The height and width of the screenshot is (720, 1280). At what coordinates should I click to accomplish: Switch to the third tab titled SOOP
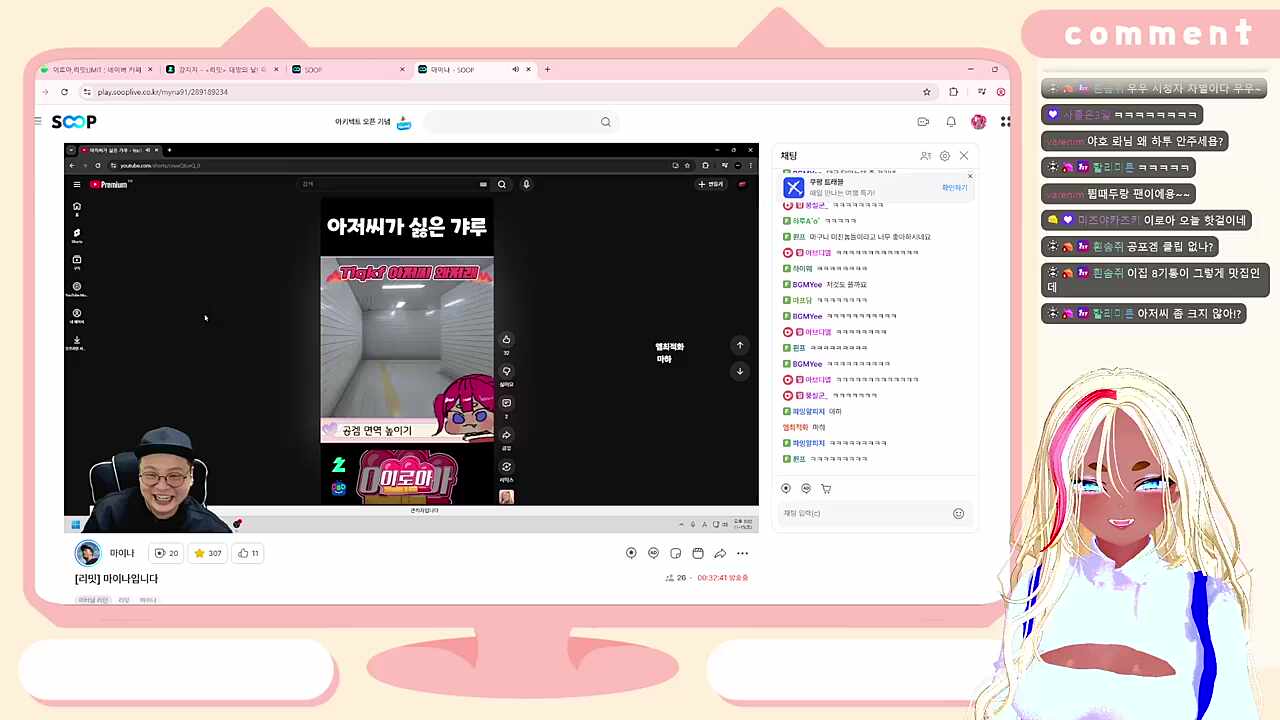pos(347,70)
